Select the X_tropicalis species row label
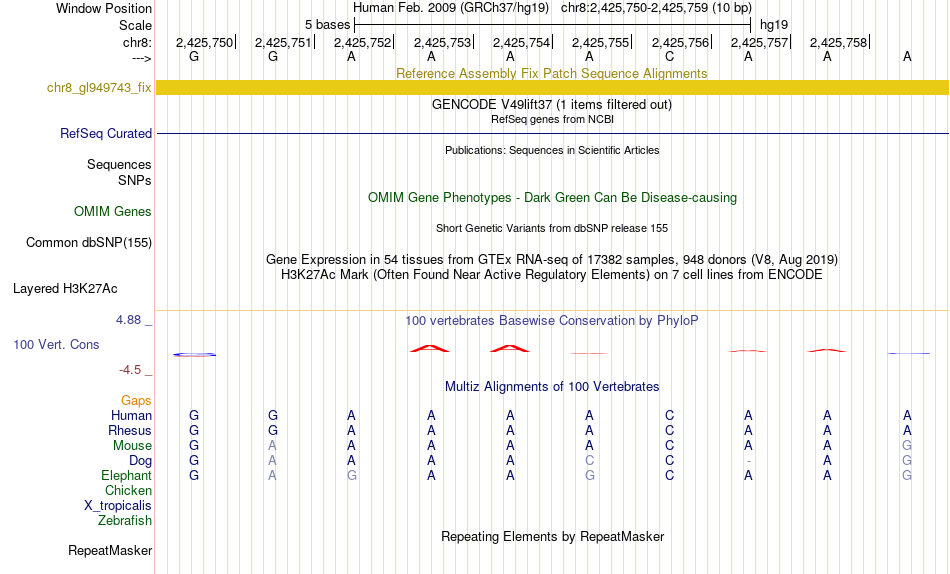This screenshot has height=574, width=950. pyautogui.click(x=118, y=506)
